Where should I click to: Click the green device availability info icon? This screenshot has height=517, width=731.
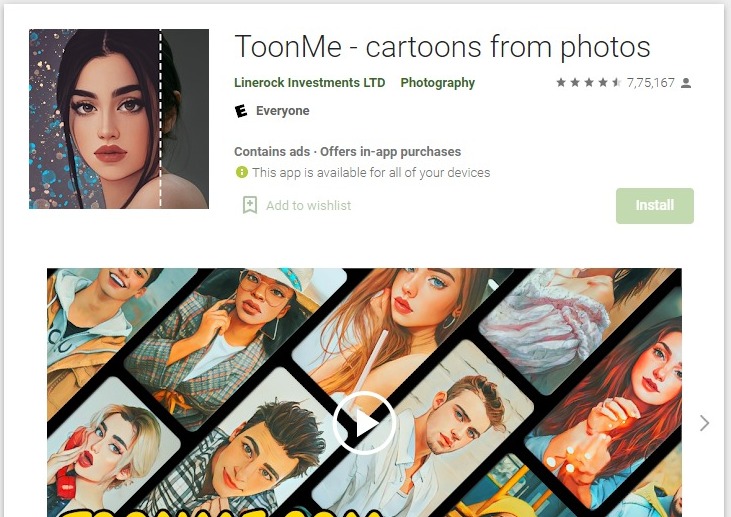coord(241,172)
